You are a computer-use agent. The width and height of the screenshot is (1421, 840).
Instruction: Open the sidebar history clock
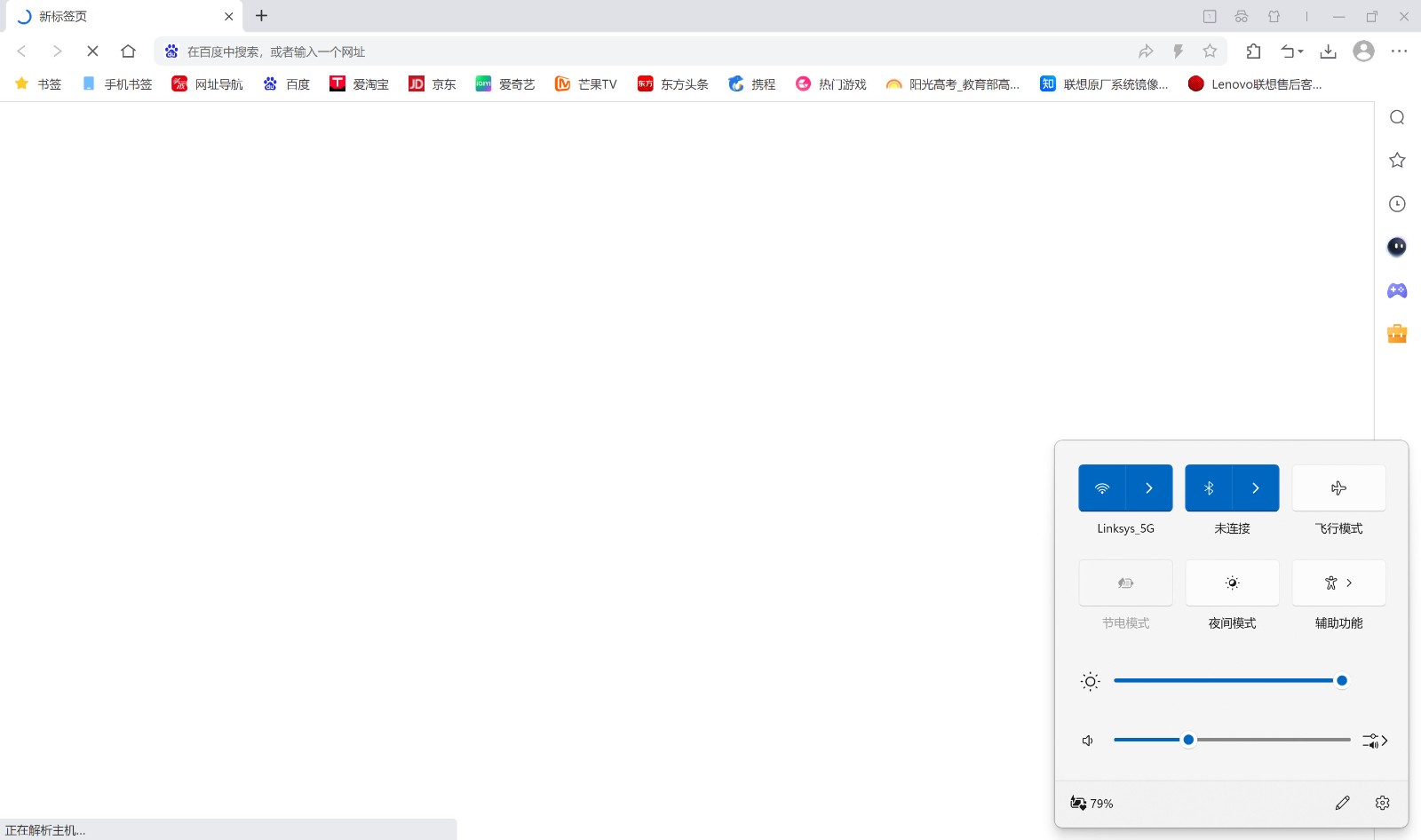pos(1397,203)
